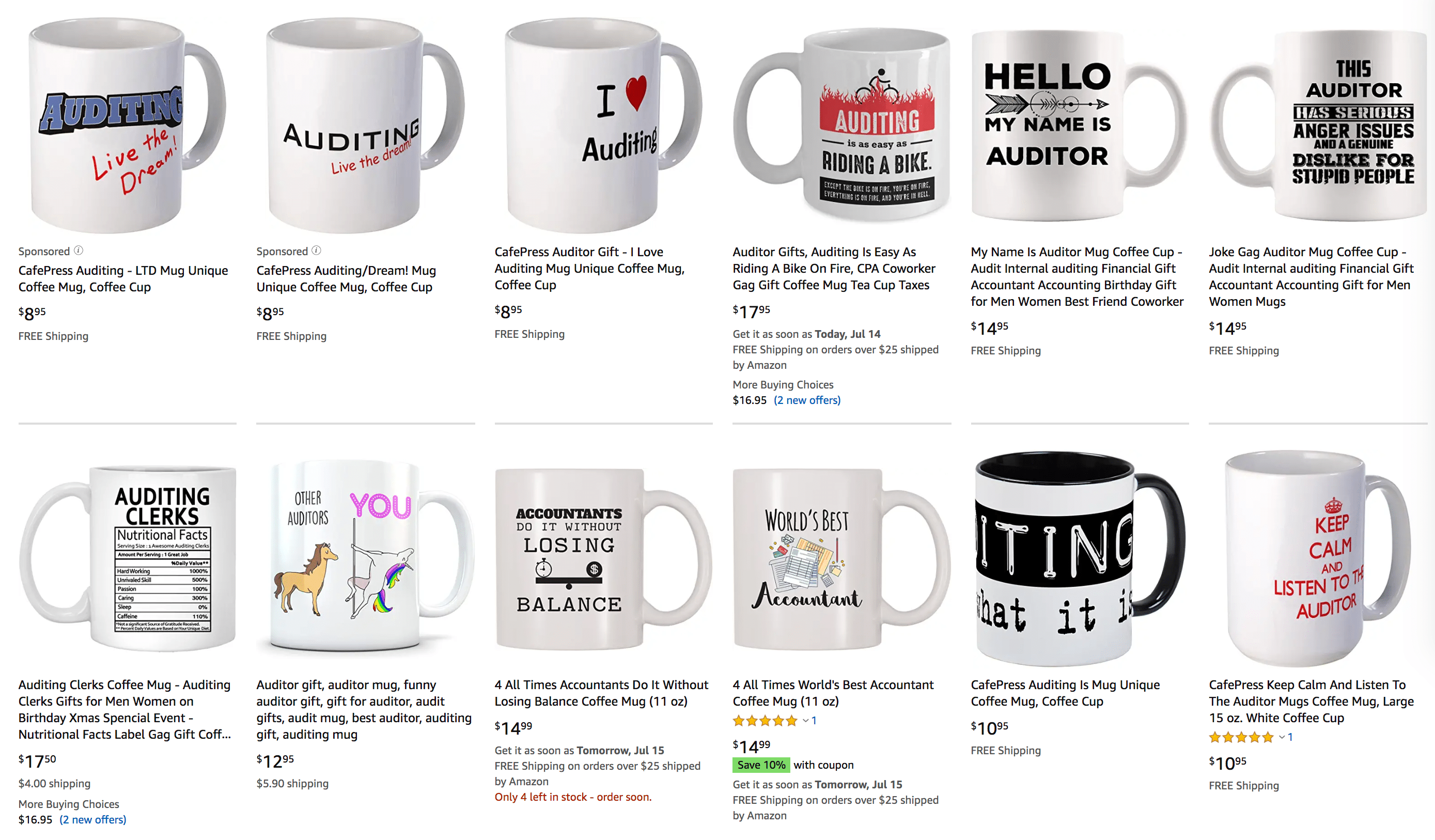The height and width of the screenshot is (840, 1435).
Task: Open the Riding A Bike auditing mug image
Action: coord(841,125)
